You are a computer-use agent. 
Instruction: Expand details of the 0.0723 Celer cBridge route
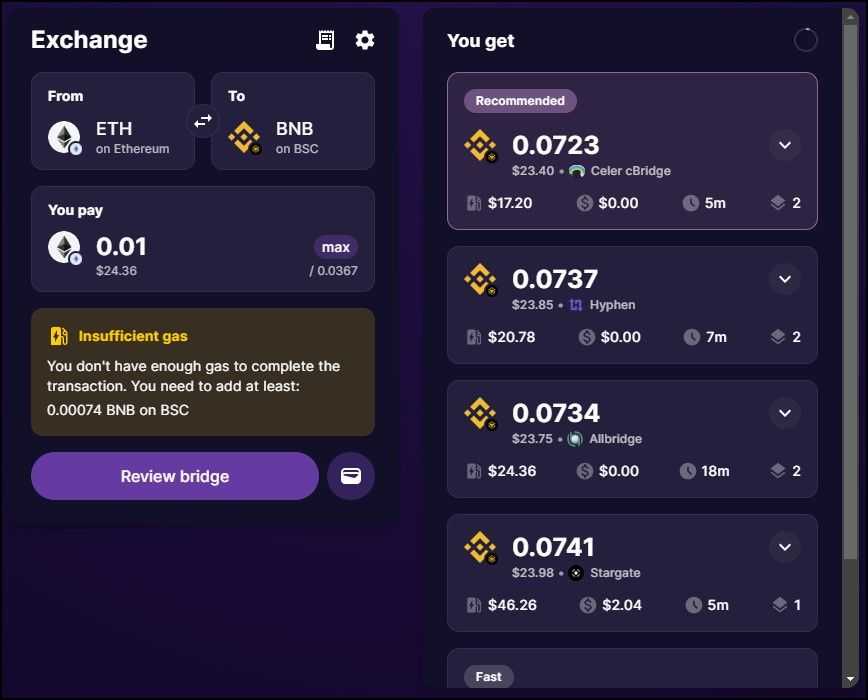tap(785, 145)
